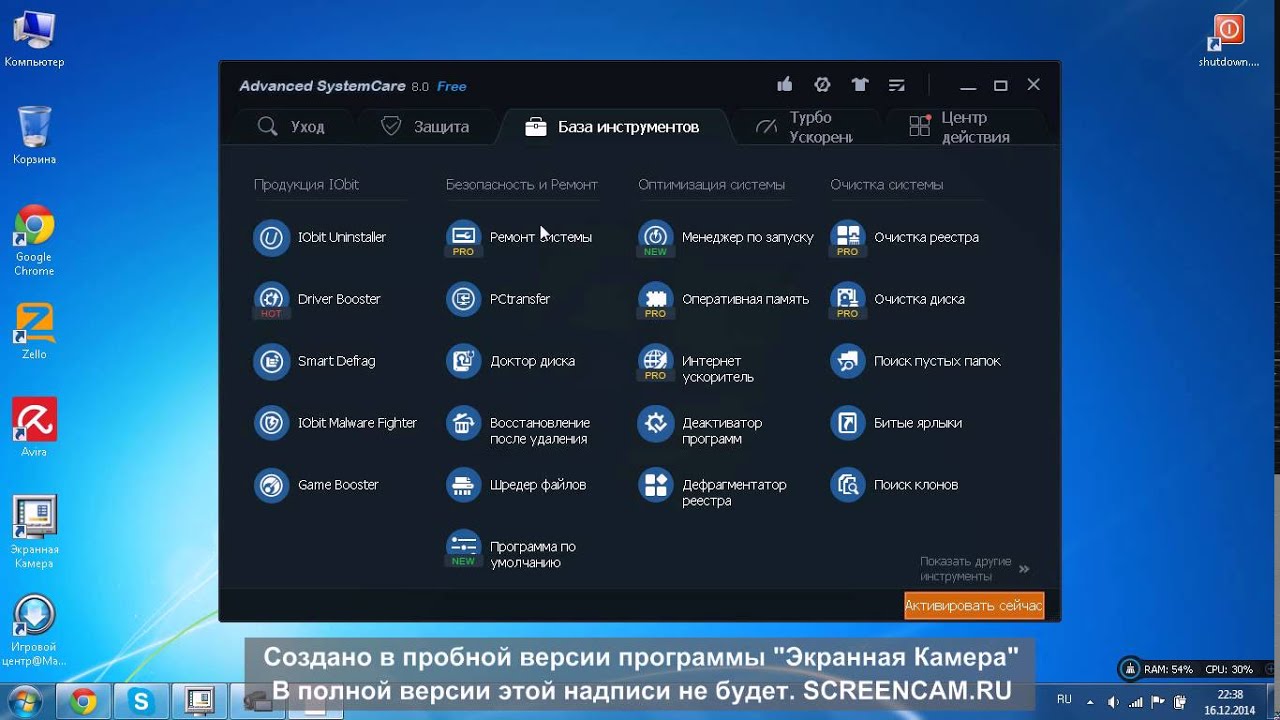
Task: Click the Оптимизация системы heading
Action: 711,185
